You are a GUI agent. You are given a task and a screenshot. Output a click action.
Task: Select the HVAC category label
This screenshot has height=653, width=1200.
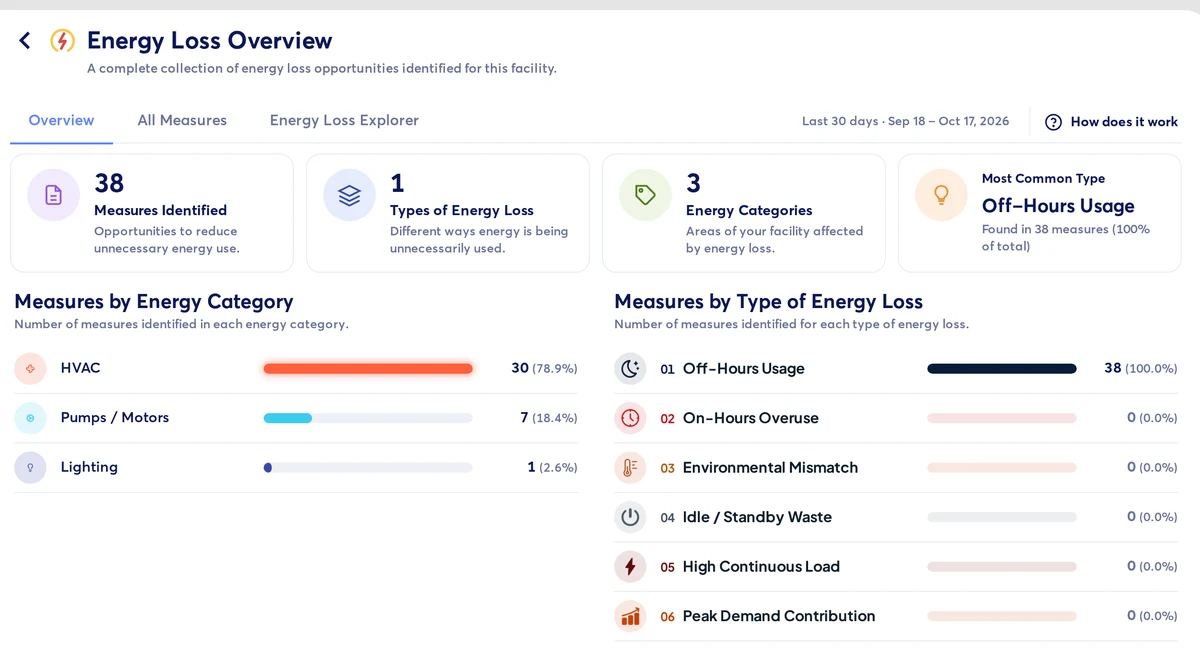[80, 368]
